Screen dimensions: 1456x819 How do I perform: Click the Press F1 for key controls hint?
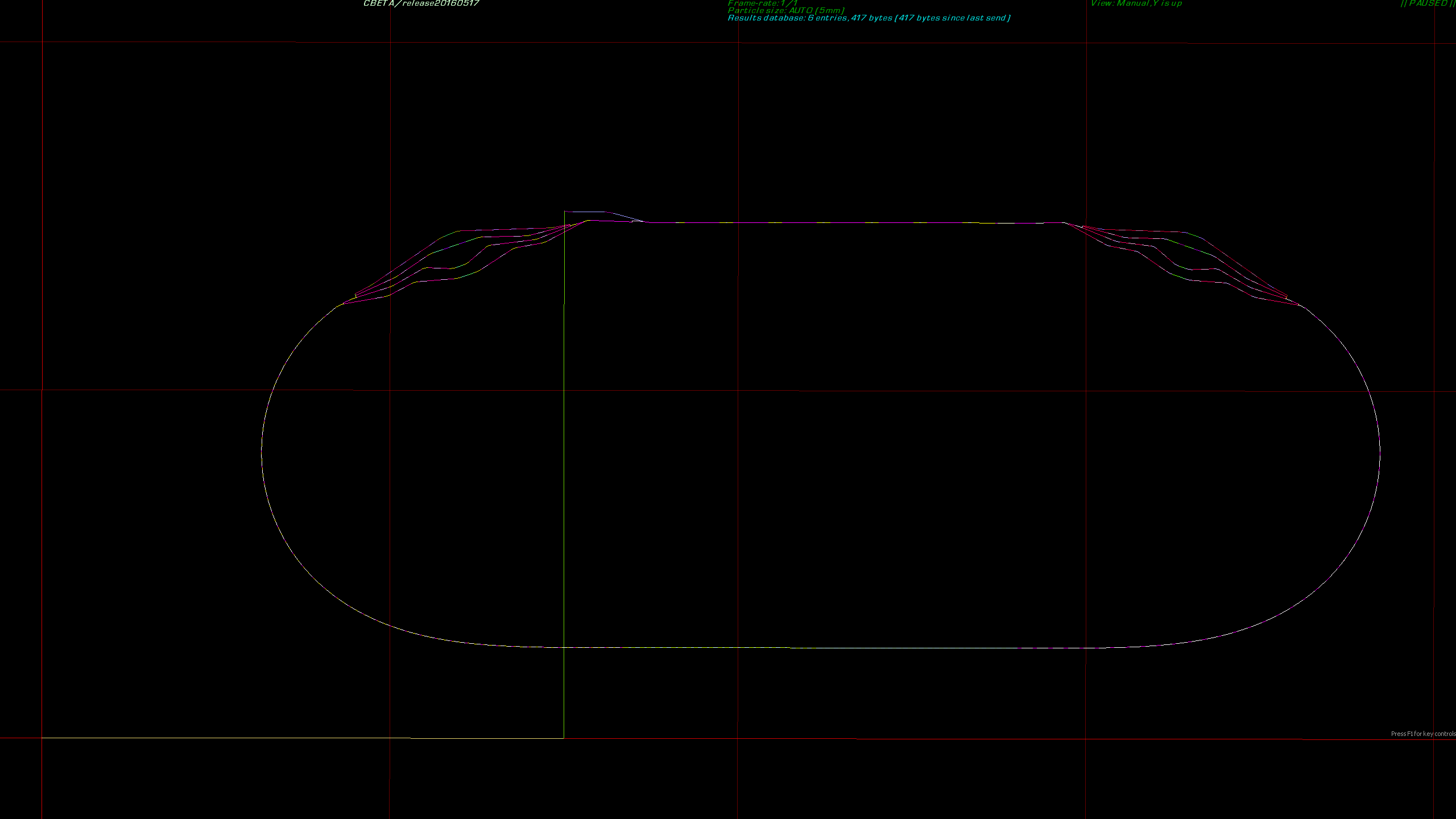click(x=1422, y=734)
